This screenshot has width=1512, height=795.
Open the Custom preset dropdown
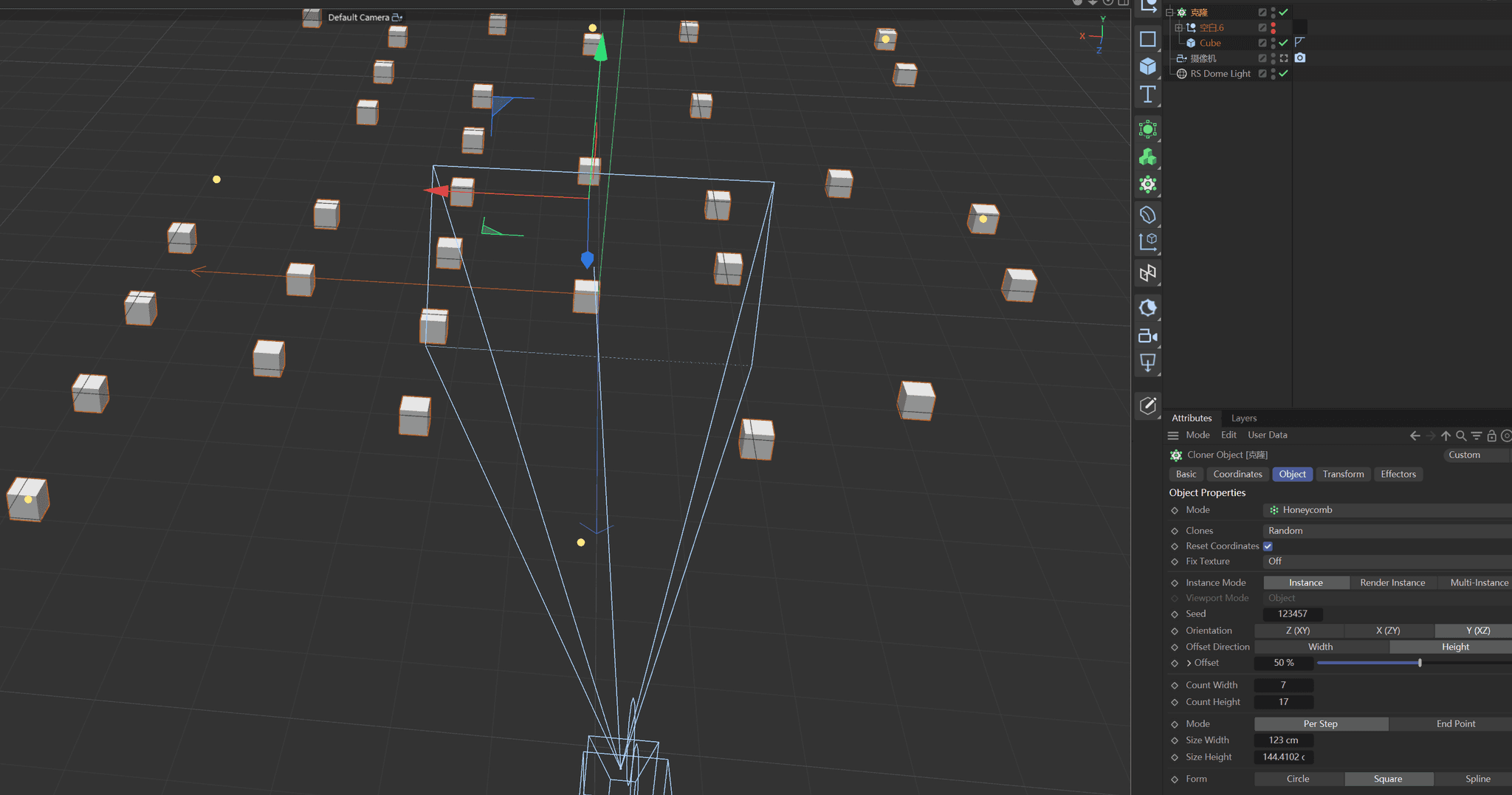1477,455
